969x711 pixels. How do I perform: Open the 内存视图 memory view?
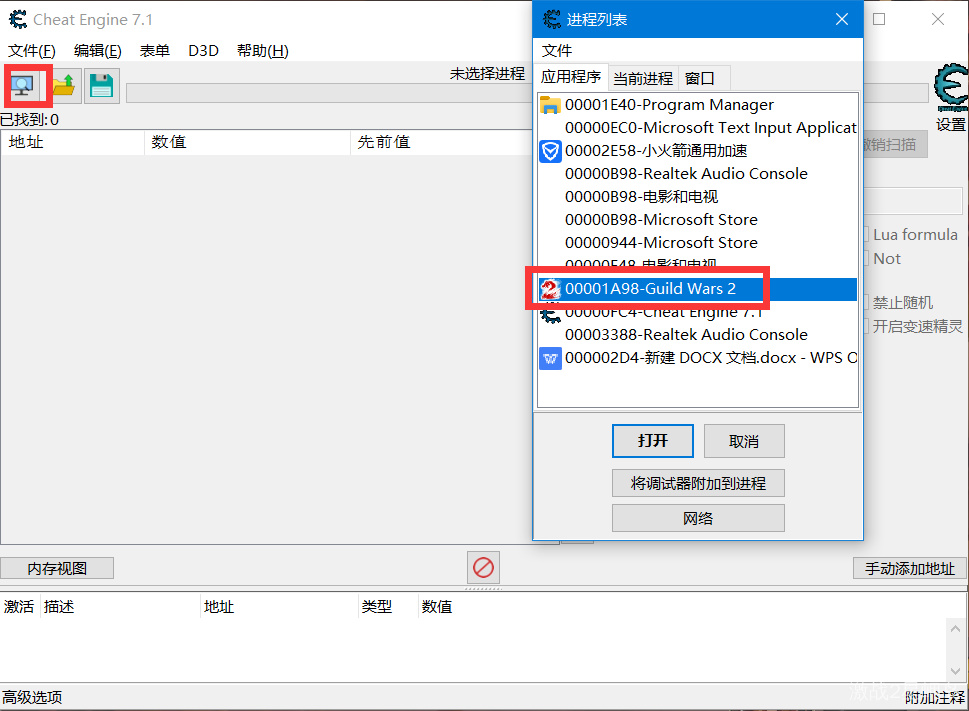[57, 568]
